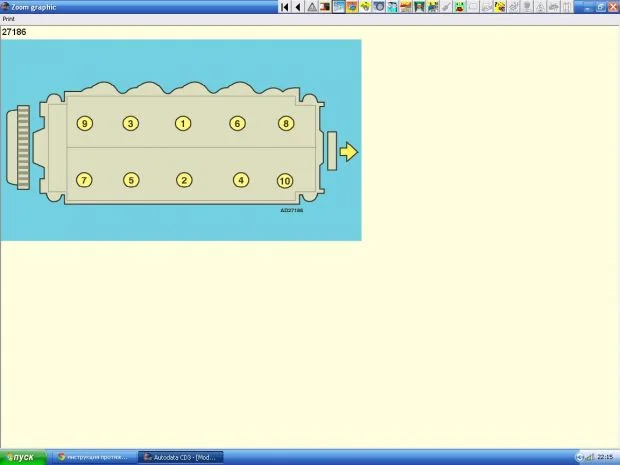Click the previous page arrow icon
The image size is (620, 465).
pyautogui.click(x=298, y=6)
